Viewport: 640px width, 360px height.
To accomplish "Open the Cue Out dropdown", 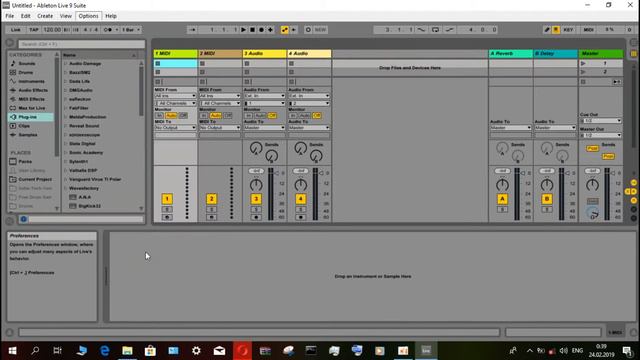I will [x=601, y=121].
